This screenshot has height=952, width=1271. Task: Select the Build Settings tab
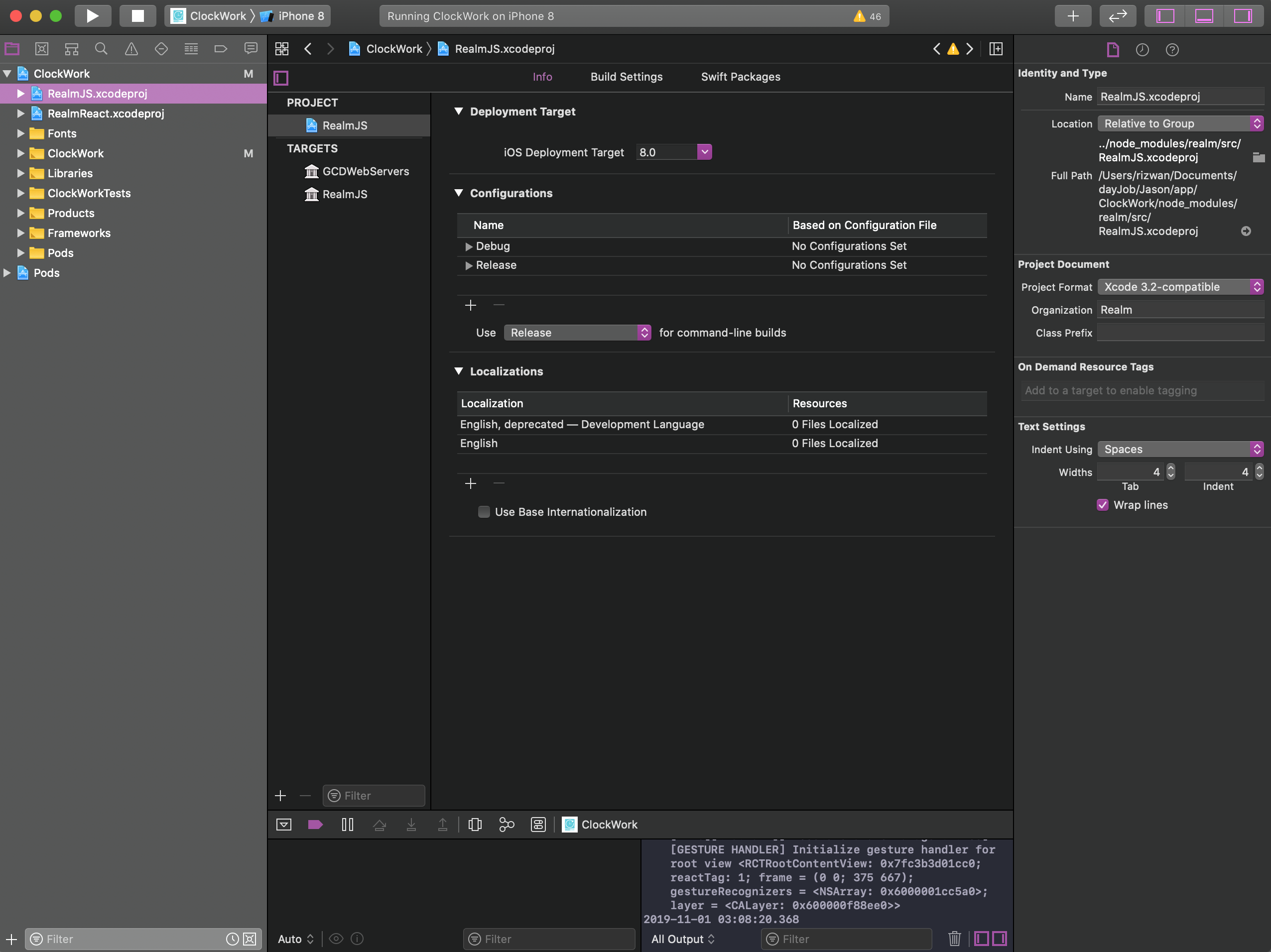click(625, 76)
